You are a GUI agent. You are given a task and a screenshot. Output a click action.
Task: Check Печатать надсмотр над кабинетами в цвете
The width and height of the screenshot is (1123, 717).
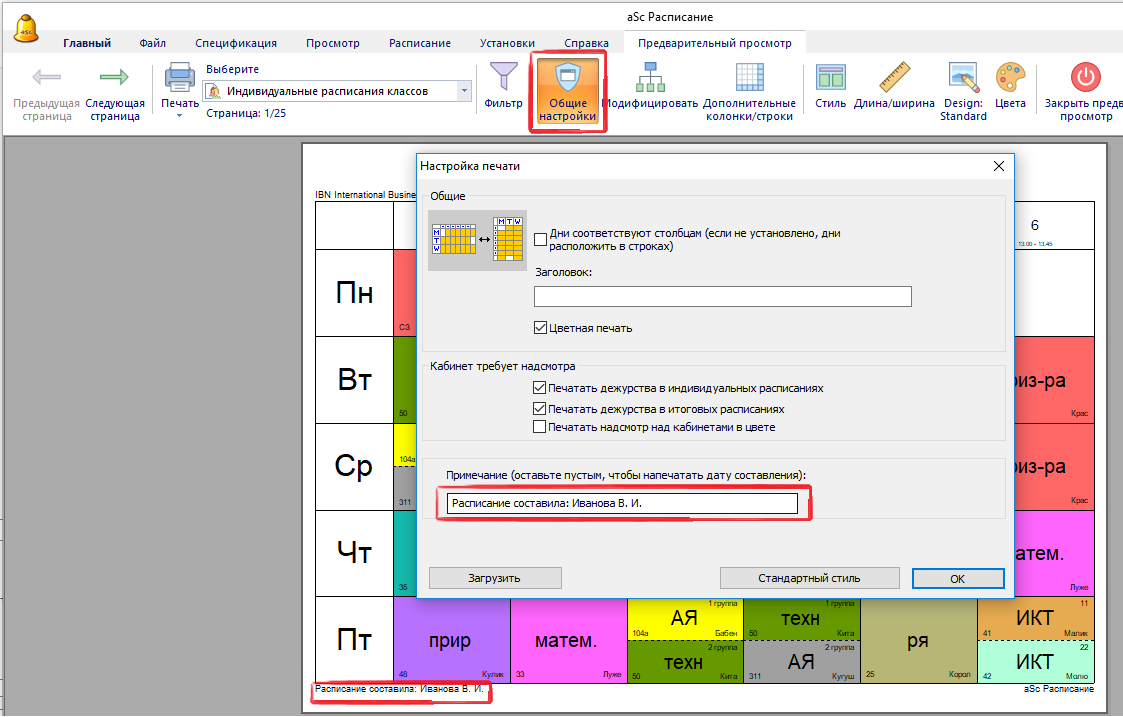coord(541,427)
